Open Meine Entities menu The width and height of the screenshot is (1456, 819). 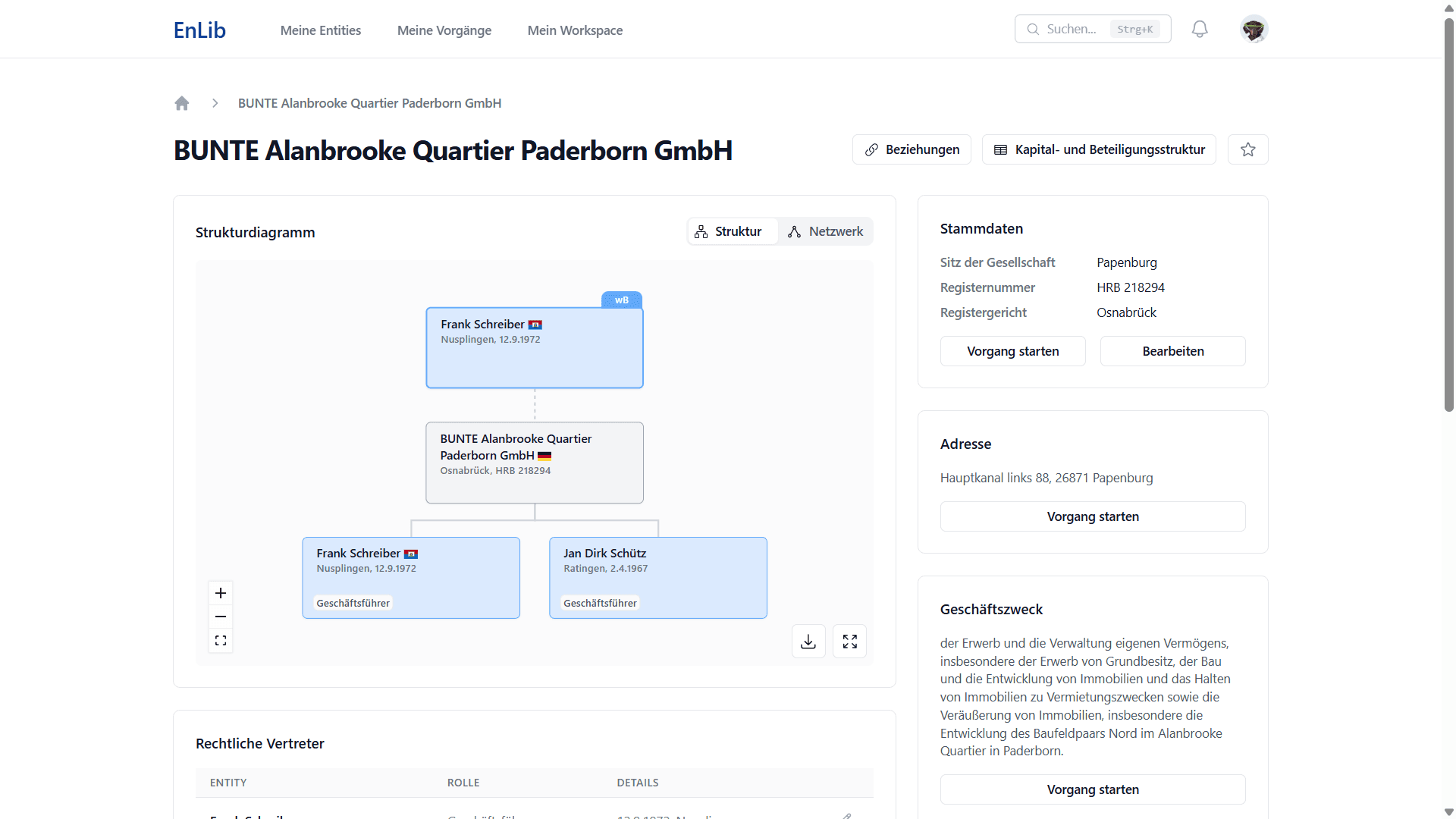click(x=320, y=30)
